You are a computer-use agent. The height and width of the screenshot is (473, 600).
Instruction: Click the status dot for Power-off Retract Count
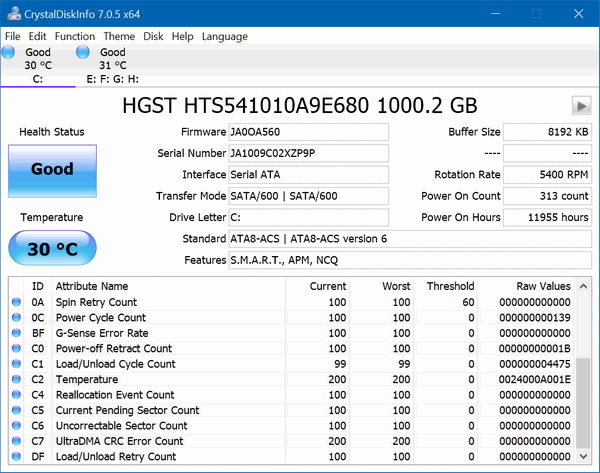16,348
